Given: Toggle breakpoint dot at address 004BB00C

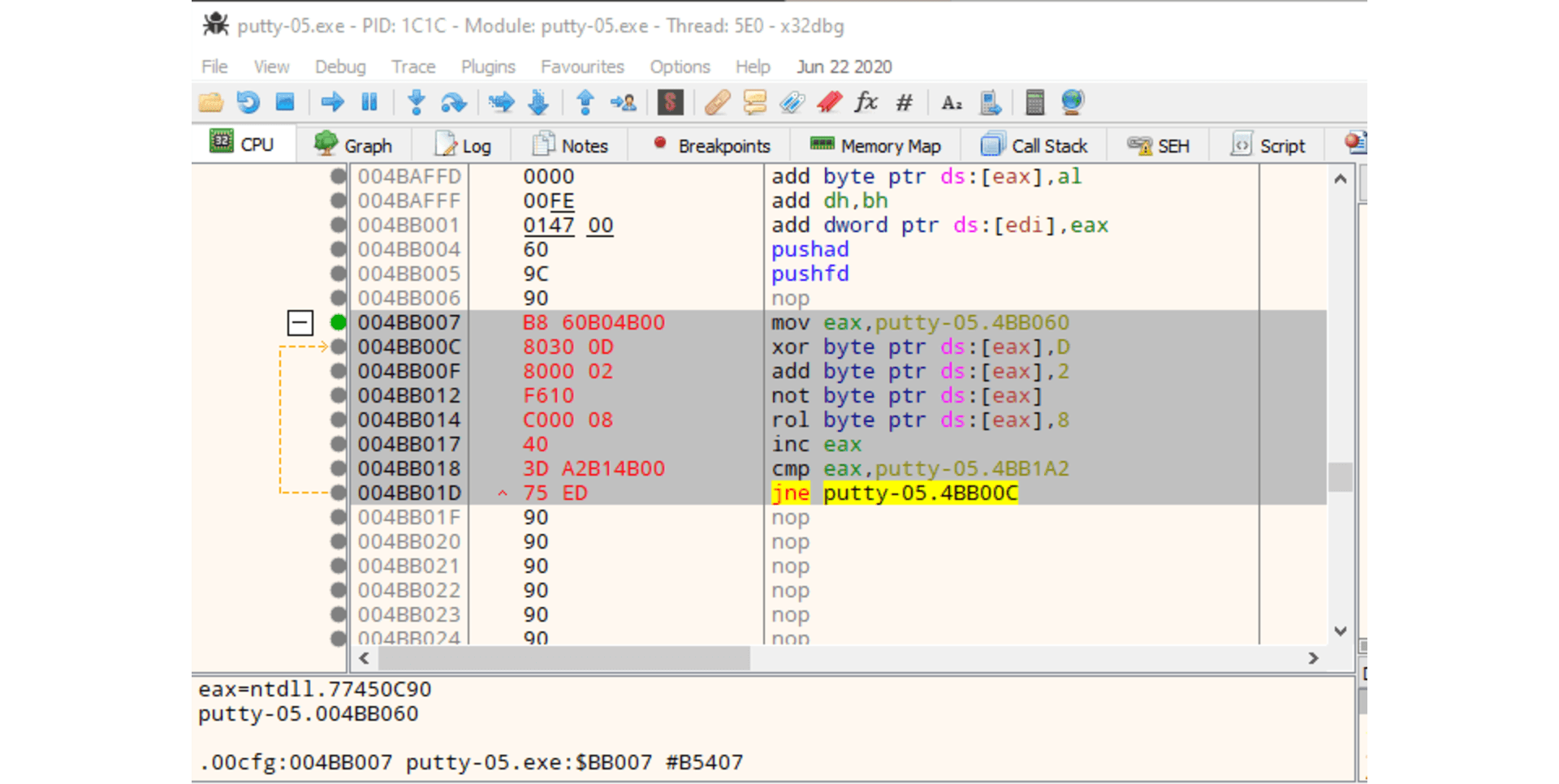Looking at the screenshot, I should [339, 347].
